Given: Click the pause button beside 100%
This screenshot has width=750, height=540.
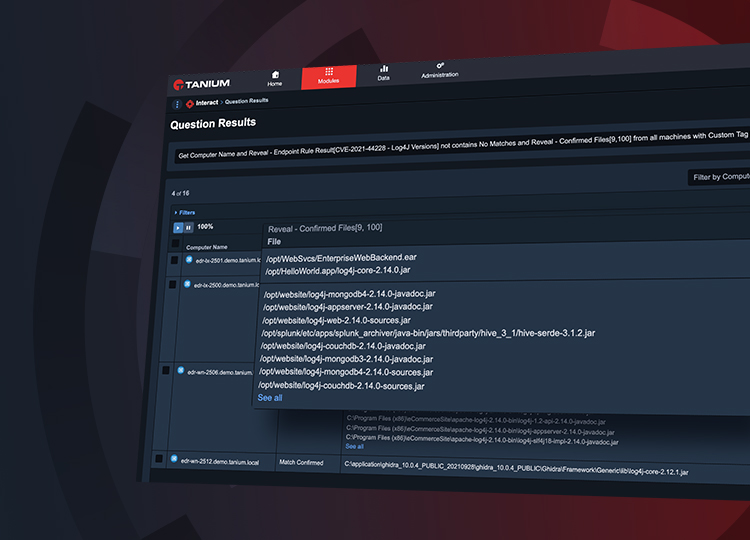Looking at the screenshot, I should (188, 228).
